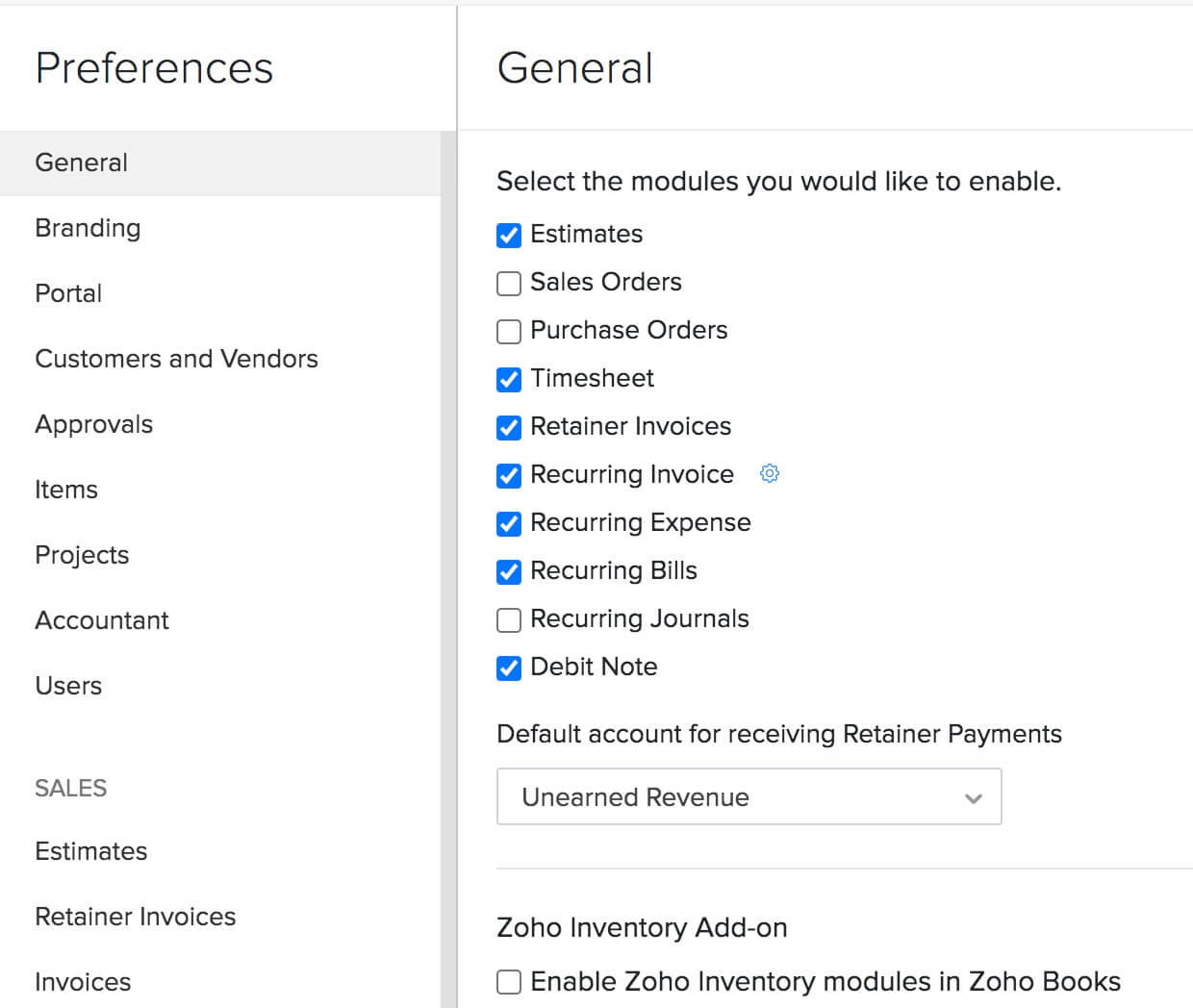Image resolution: width=1193 pixels, height=1008 pixels.
Task: Open Accountant preferences section
Action: click(102, 620)
